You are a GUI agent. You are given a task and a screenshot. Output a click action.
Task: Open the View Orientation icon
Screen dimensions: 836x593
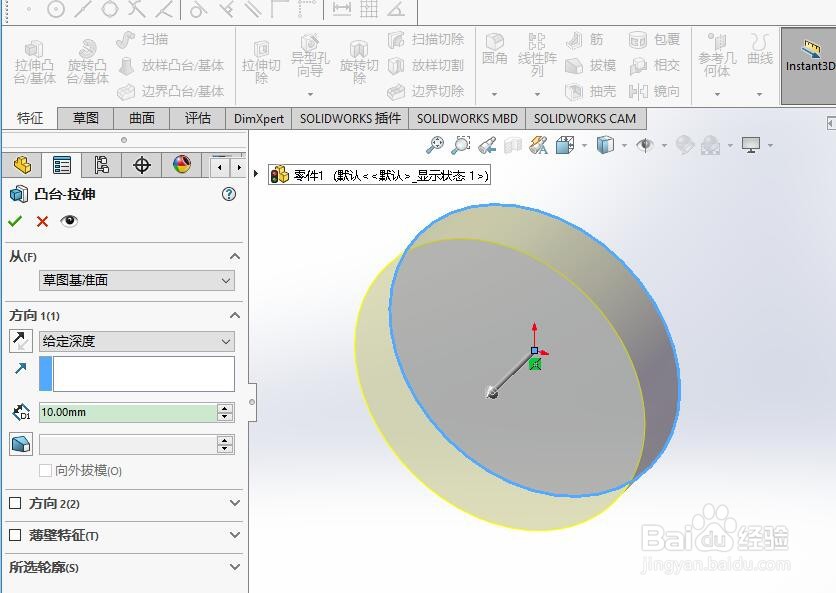point(565,145)
